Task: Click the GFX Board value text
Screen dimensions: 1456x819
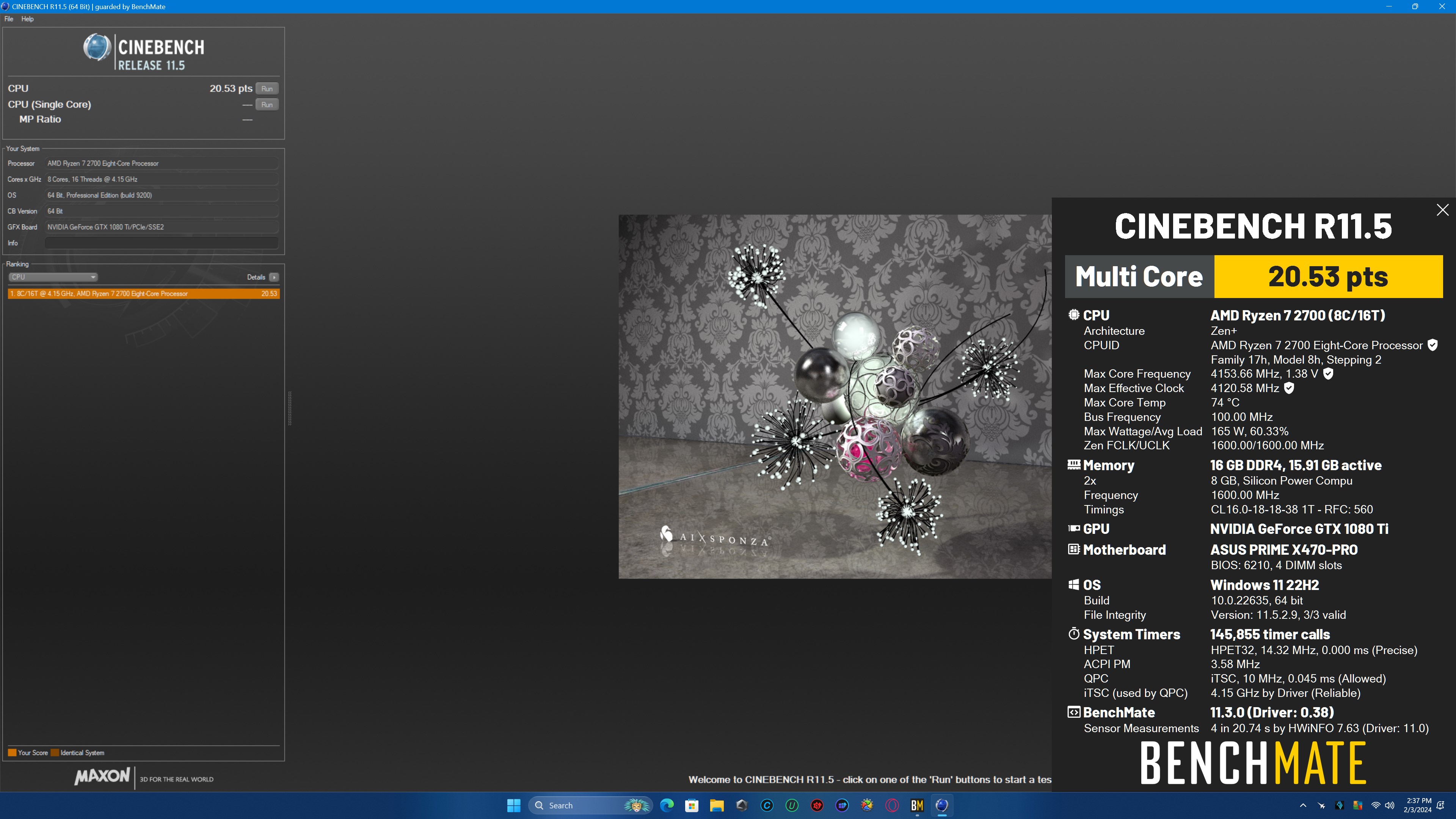Action: [106, 227]
